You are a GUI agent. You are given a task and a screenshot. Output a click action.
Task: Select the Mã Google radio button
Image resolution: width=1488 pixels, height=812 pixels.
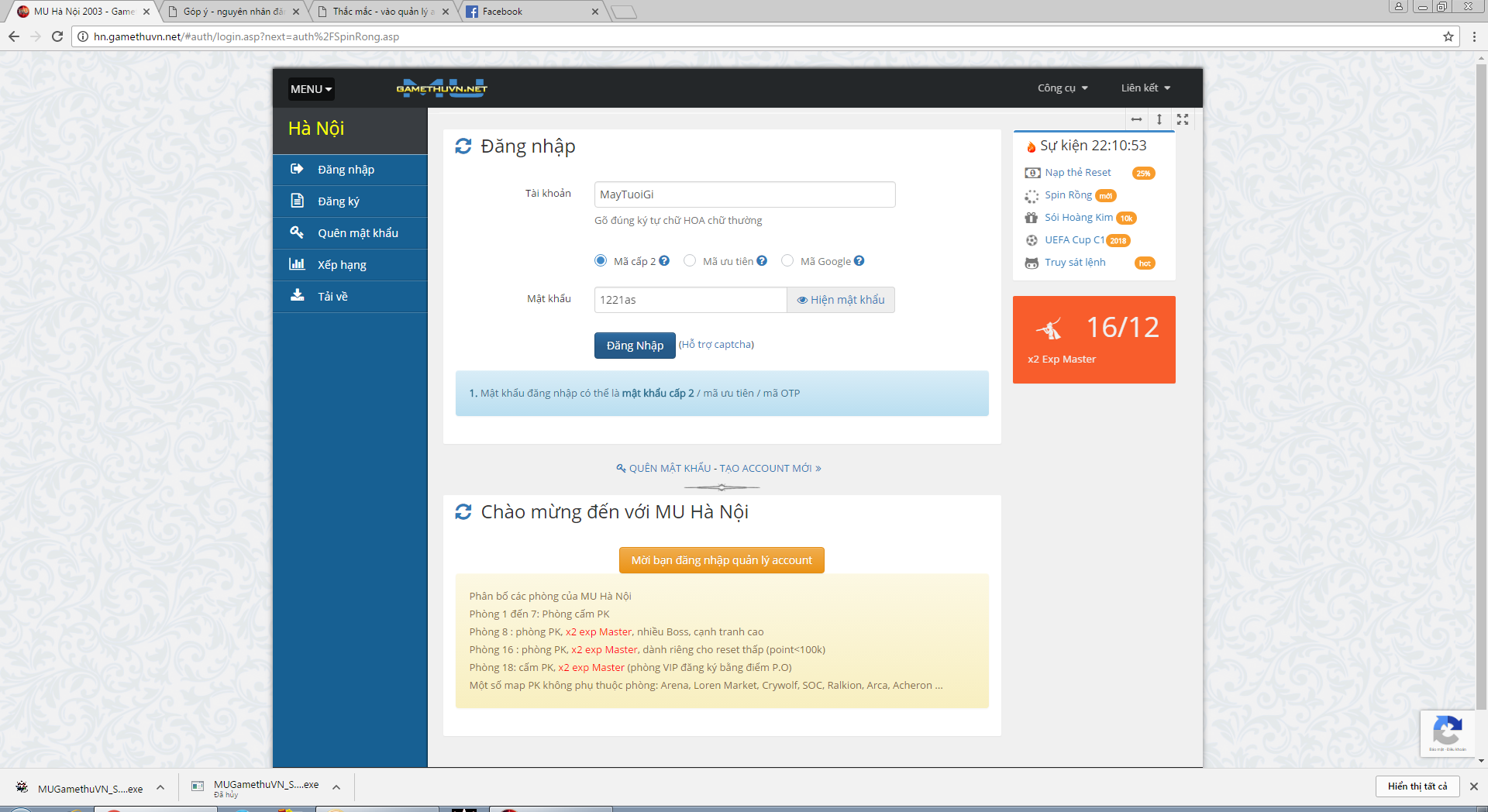tap(787, 261)
